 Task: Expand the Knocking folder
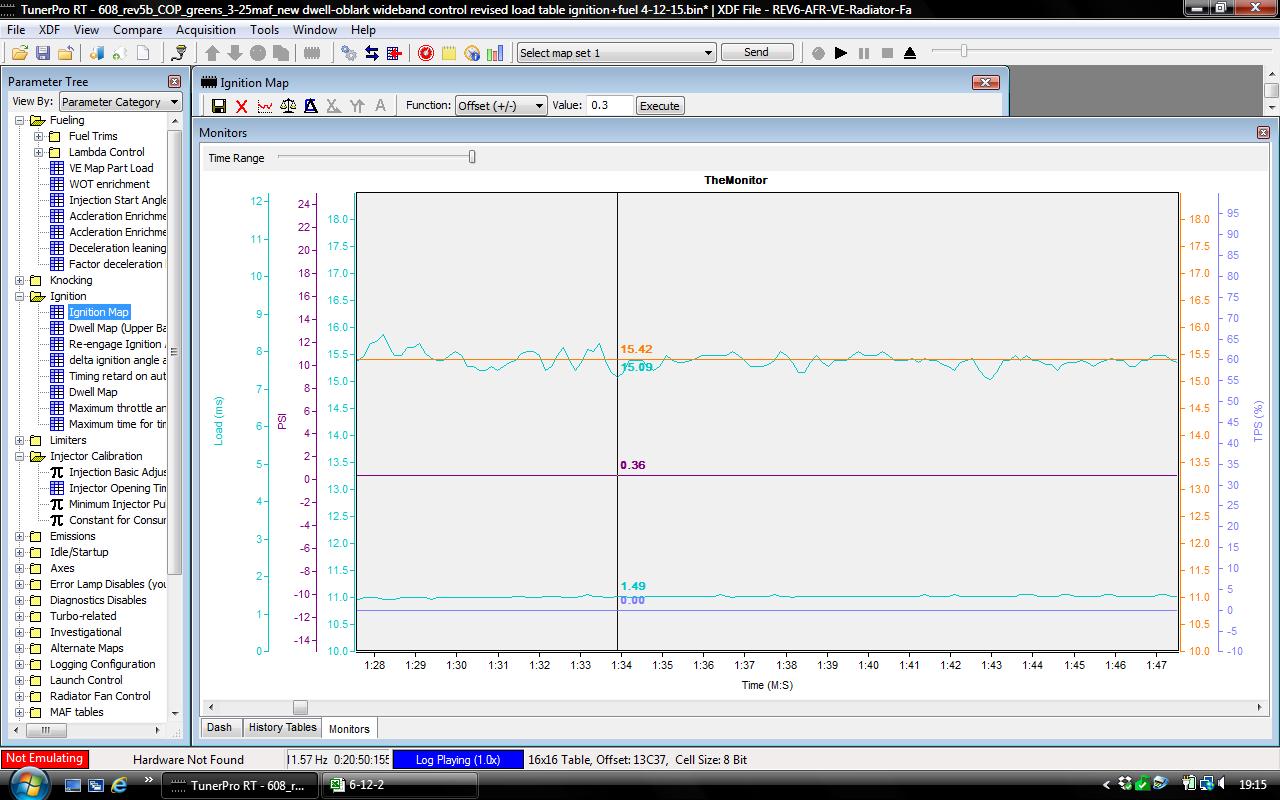coord(19,280)
